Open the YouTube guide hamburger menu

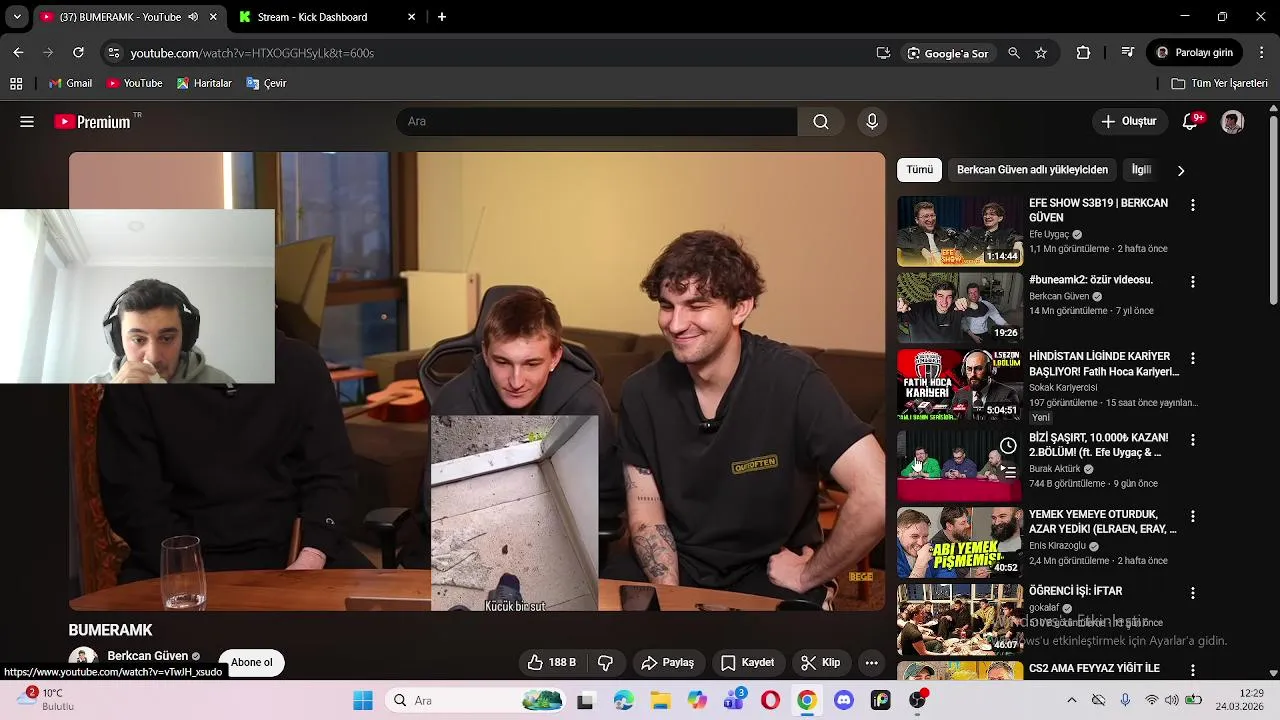tap(27, 122)
